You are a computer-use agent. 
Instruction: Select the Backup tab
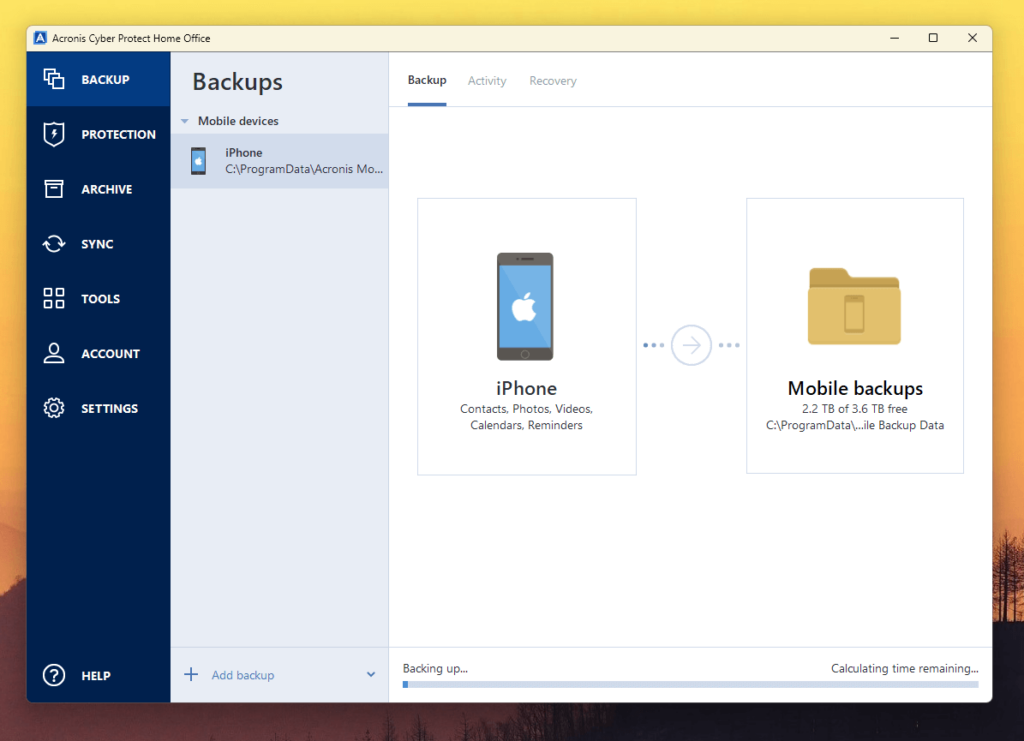click(427, 80)
